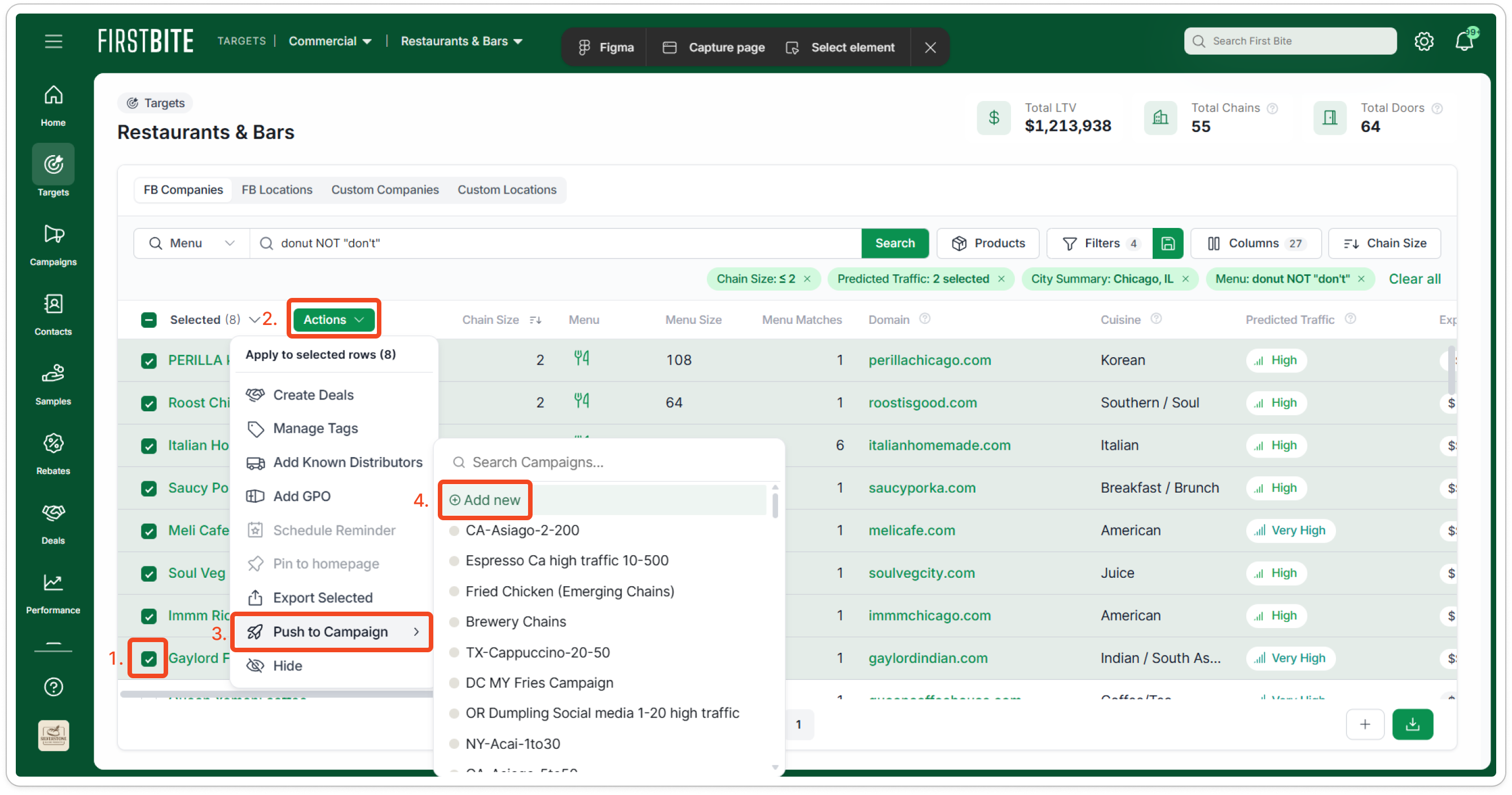The image size is (1512, 795).
Task: Toggle the select-all header checkbox
Action: (148, 320)
